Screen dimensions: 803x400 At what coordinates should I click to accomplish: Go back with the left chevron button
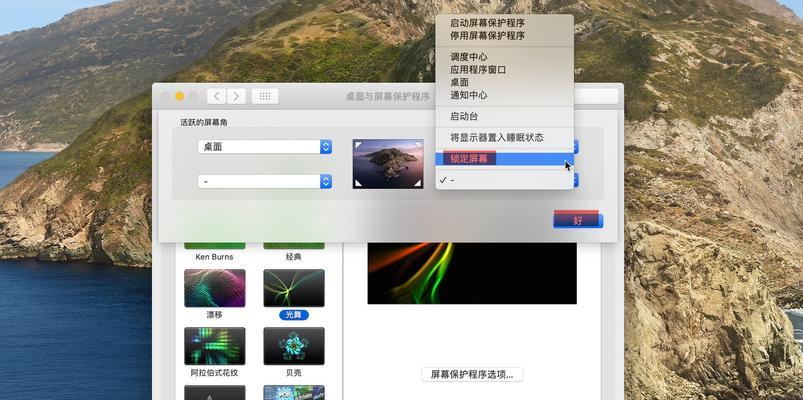pos(217,96)
